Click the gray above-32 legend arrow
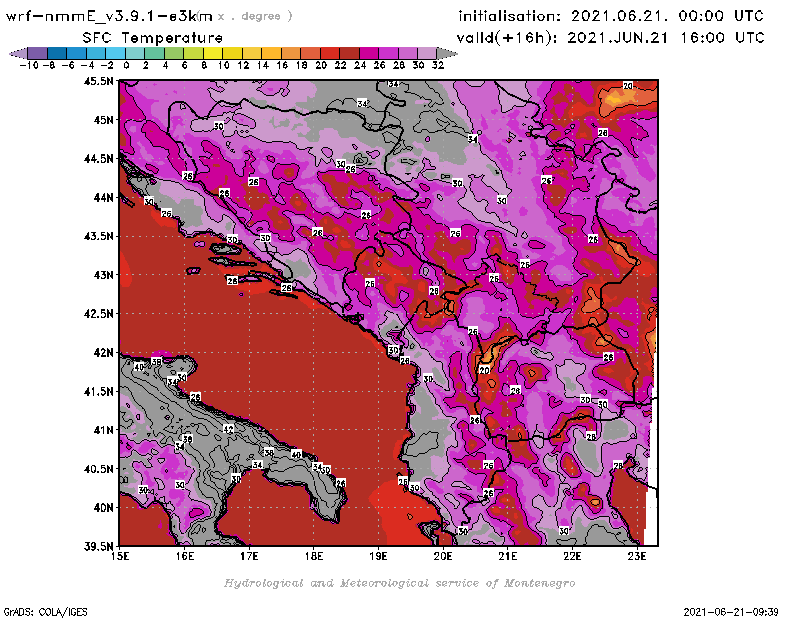The width and height of the screenshot is (800, 618). pos(447,53)
